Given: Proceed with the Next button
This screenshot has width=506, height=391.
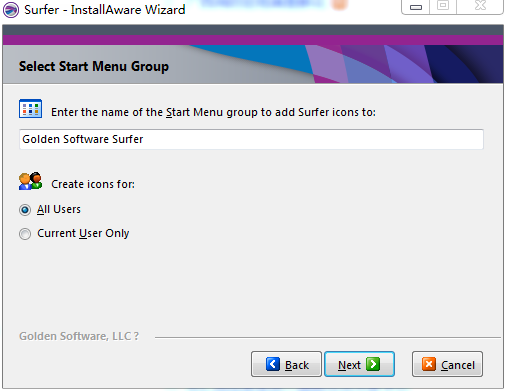Looking at the screenshot, I should click(x=359, y=364).
